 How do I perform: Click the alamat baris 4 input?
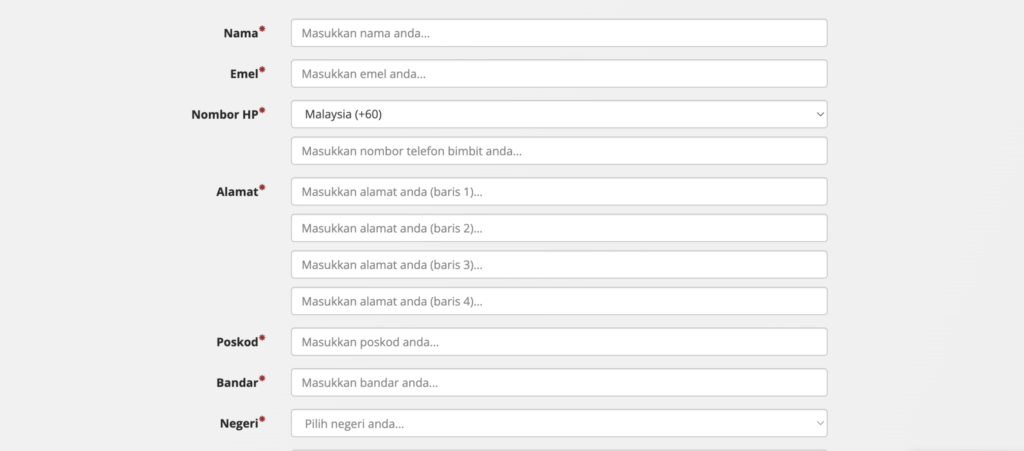pyautogui.click(x=558, y=301)
